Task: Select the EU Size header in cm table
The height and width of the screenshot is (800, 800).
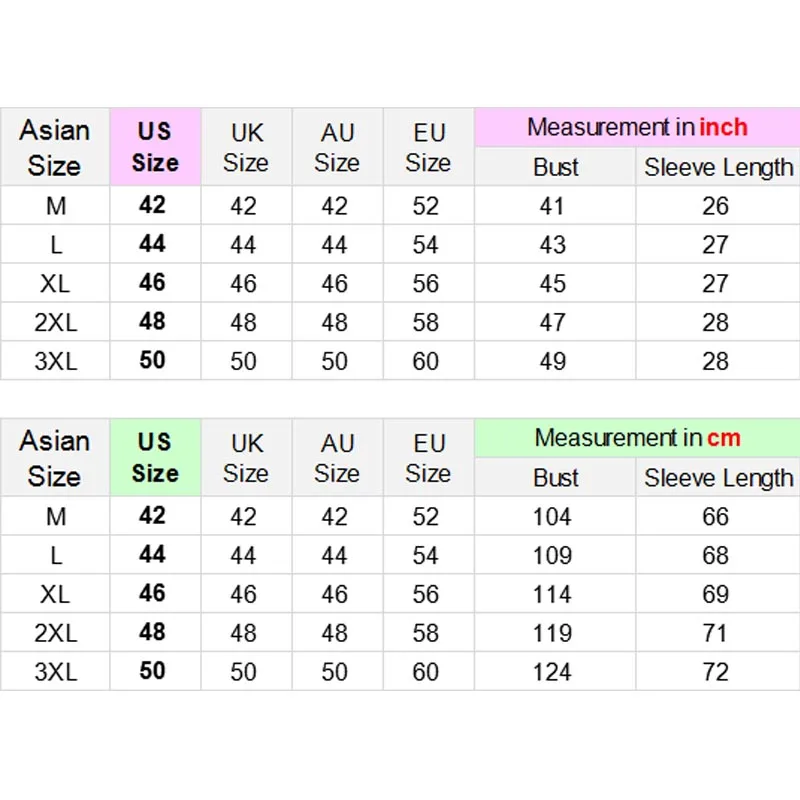Action: [x=428, y=457]
